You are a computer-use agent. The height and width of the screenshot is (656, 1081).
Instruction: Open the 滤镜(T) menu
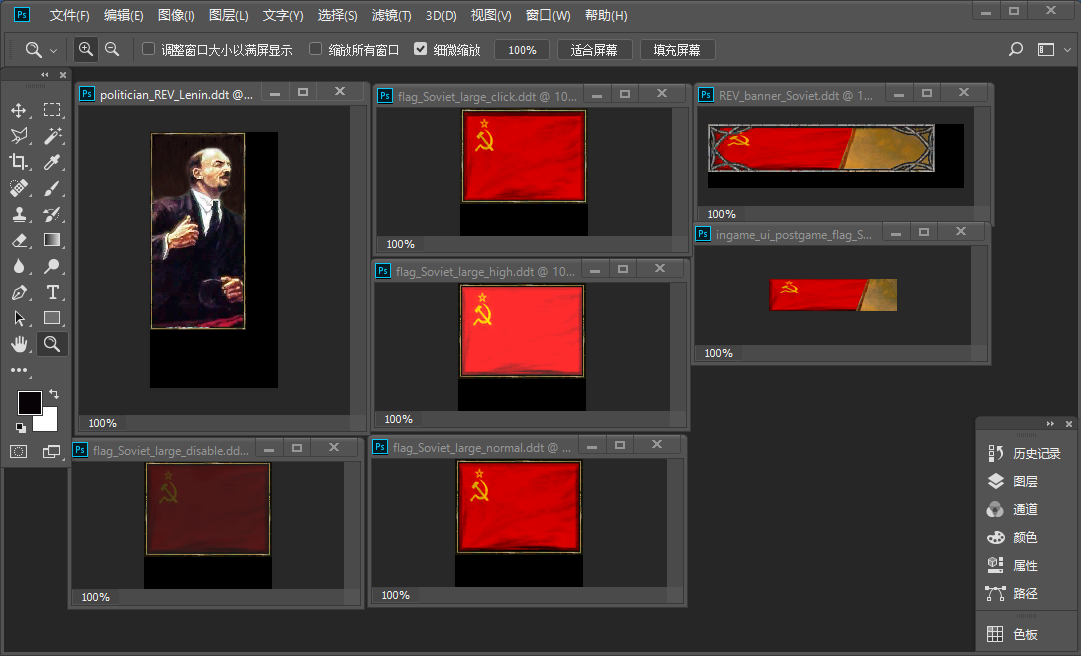pyautogui.click(x=391, y=15)
